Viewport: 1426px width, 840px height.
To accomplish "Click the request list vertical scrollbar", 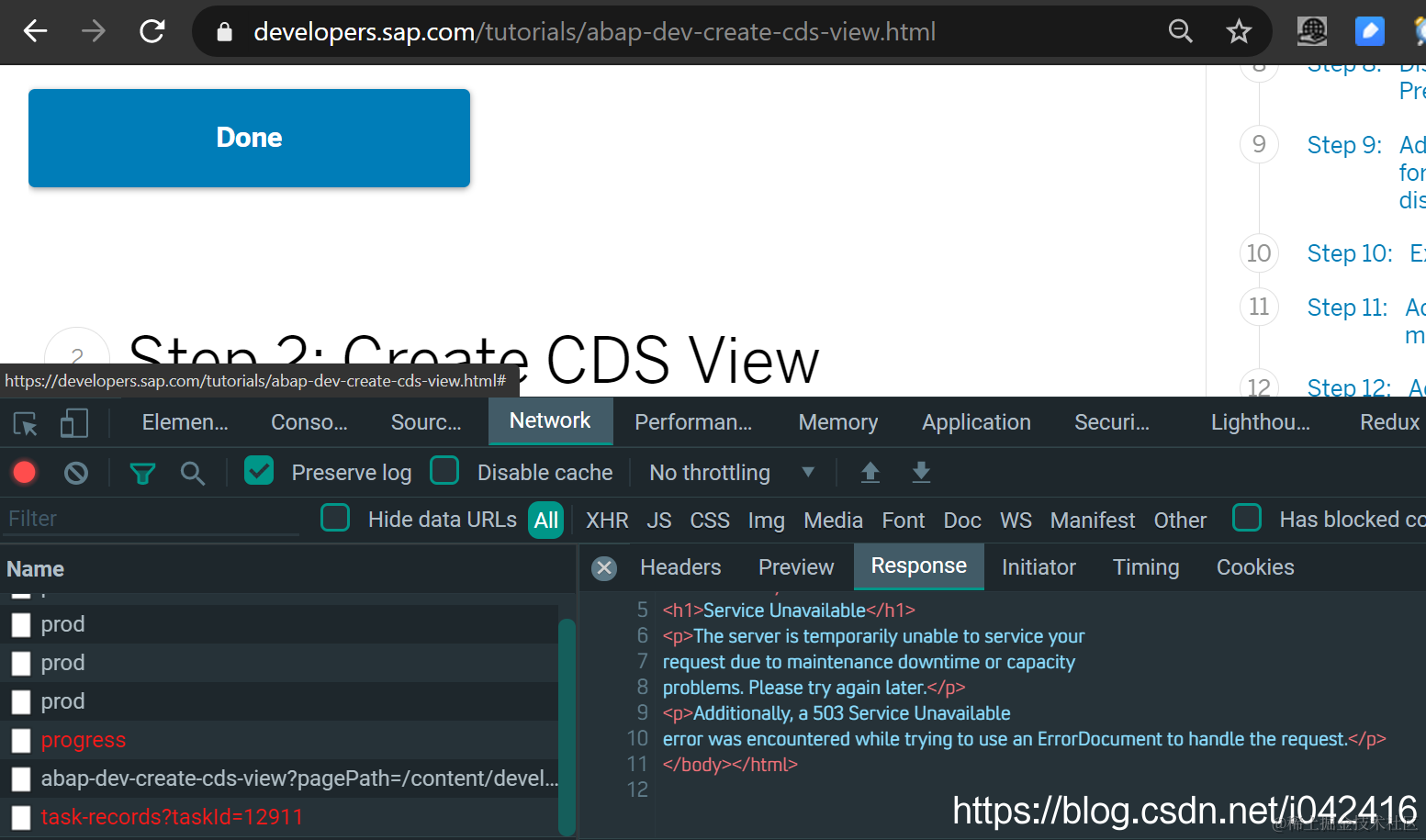I will click(567, 725).
